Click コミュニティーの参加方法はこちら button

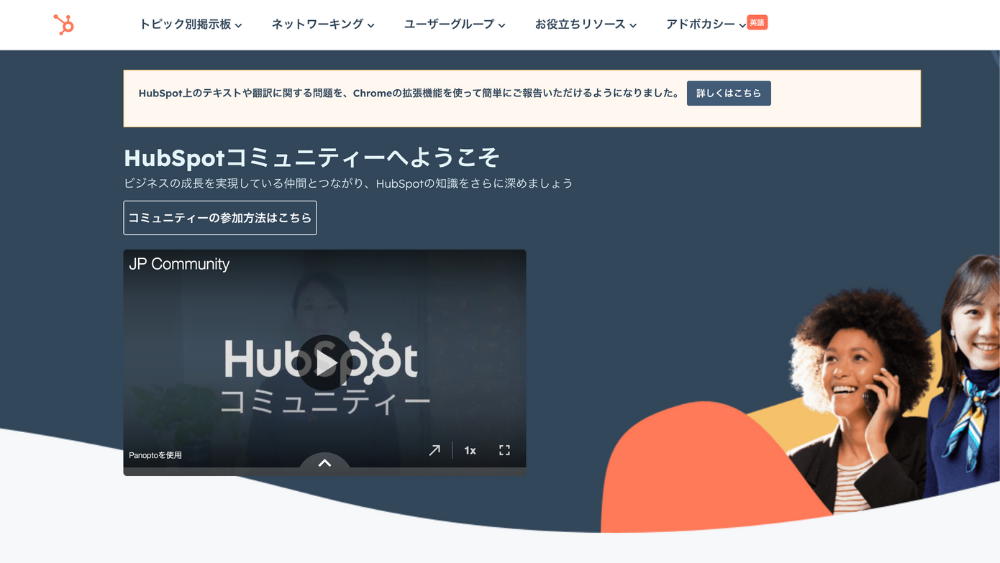(x=220, y=217)
